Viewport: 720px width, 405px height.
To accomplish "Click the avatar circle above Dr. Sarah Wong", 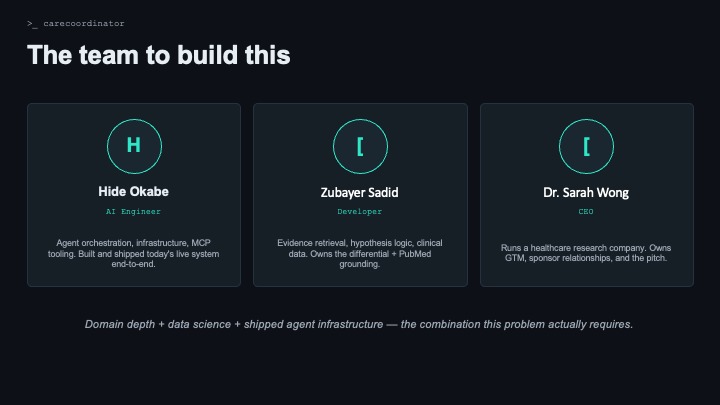I will [x=586, y=146].
